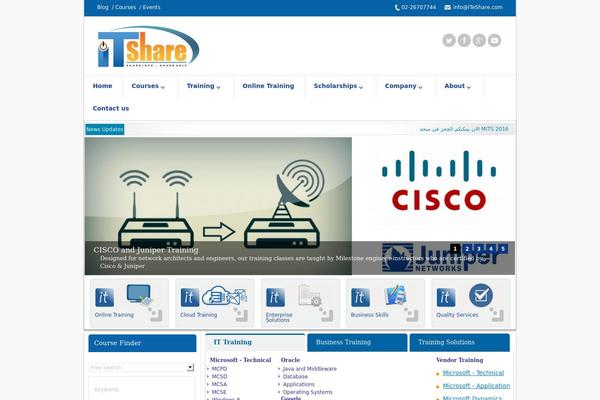The width and height of the screenshot is (600, 400).
Task: Open the Microsoft - Application vendor training link
Action: pyautogui.click(x=476, y=386)
